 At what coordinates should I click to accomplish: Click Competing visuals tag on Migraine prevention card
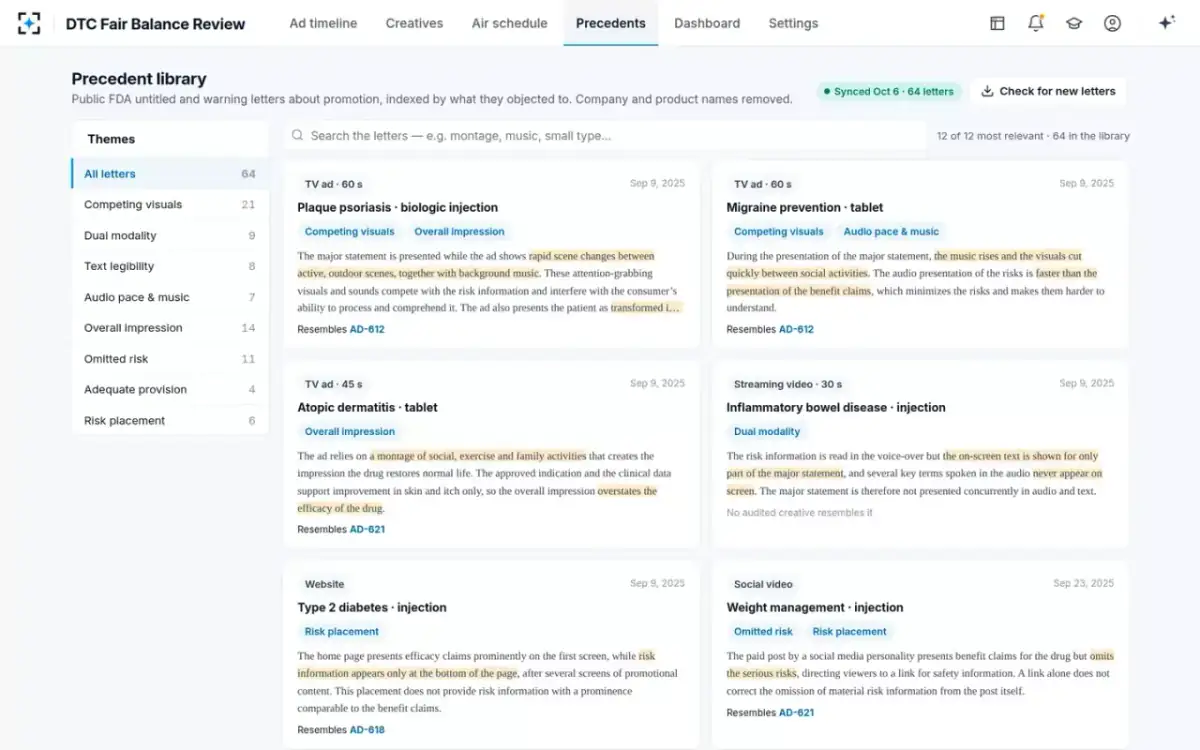[779, 231]
